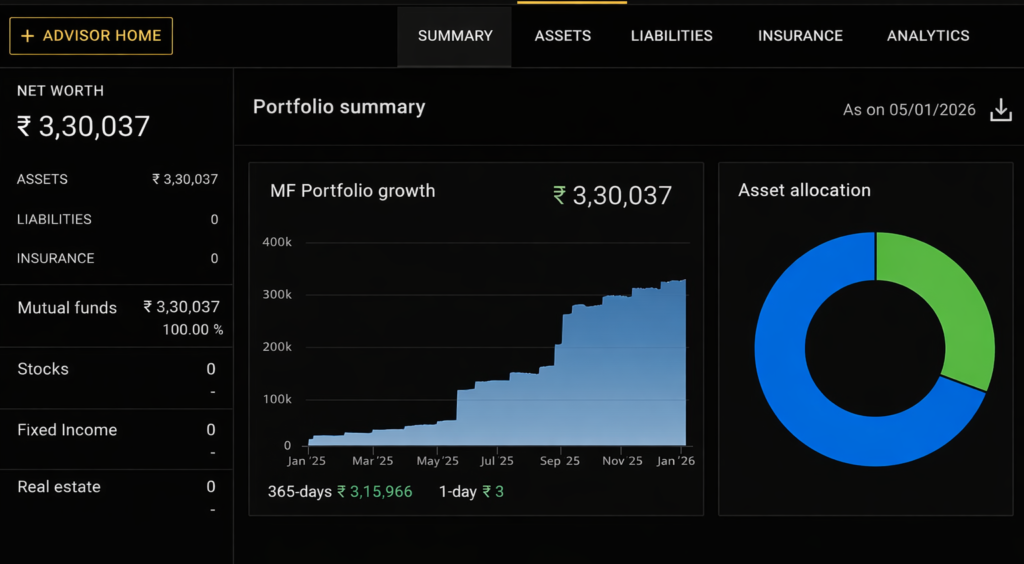Click the Assets amount row in sidebar
Viewport: 1024px width, 564px height.
[116, 180]
